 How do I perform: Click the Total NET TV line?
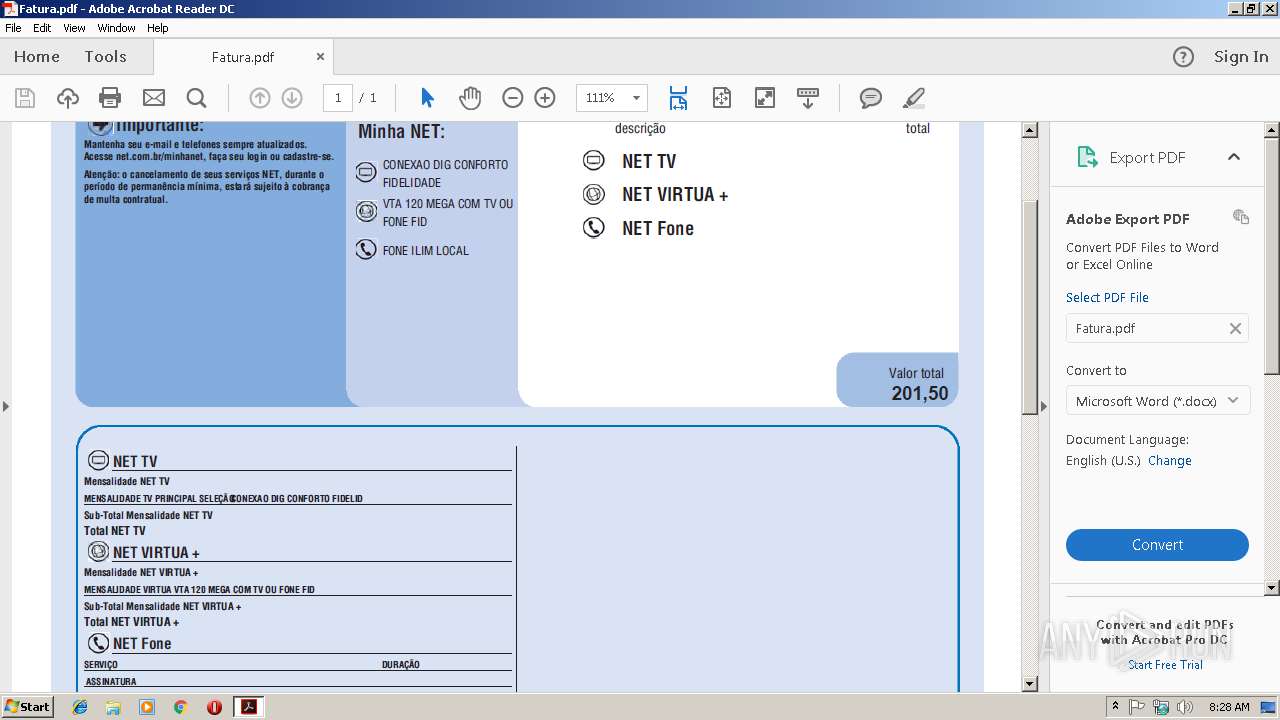[x=115, y=531]
